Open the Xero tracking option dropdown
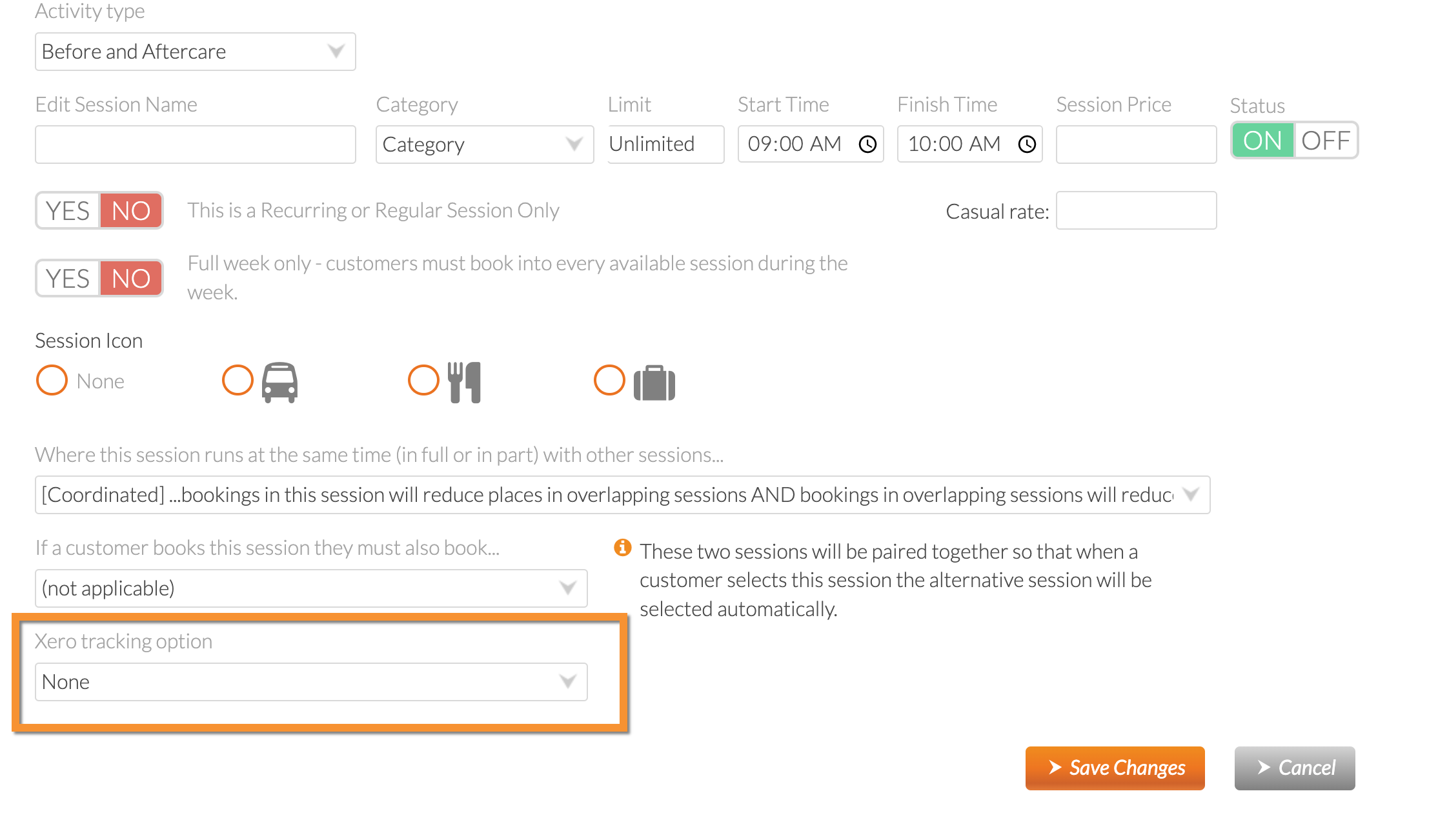Image resolution: width=1438 pixels, height=840 pixels. point(311,682)
